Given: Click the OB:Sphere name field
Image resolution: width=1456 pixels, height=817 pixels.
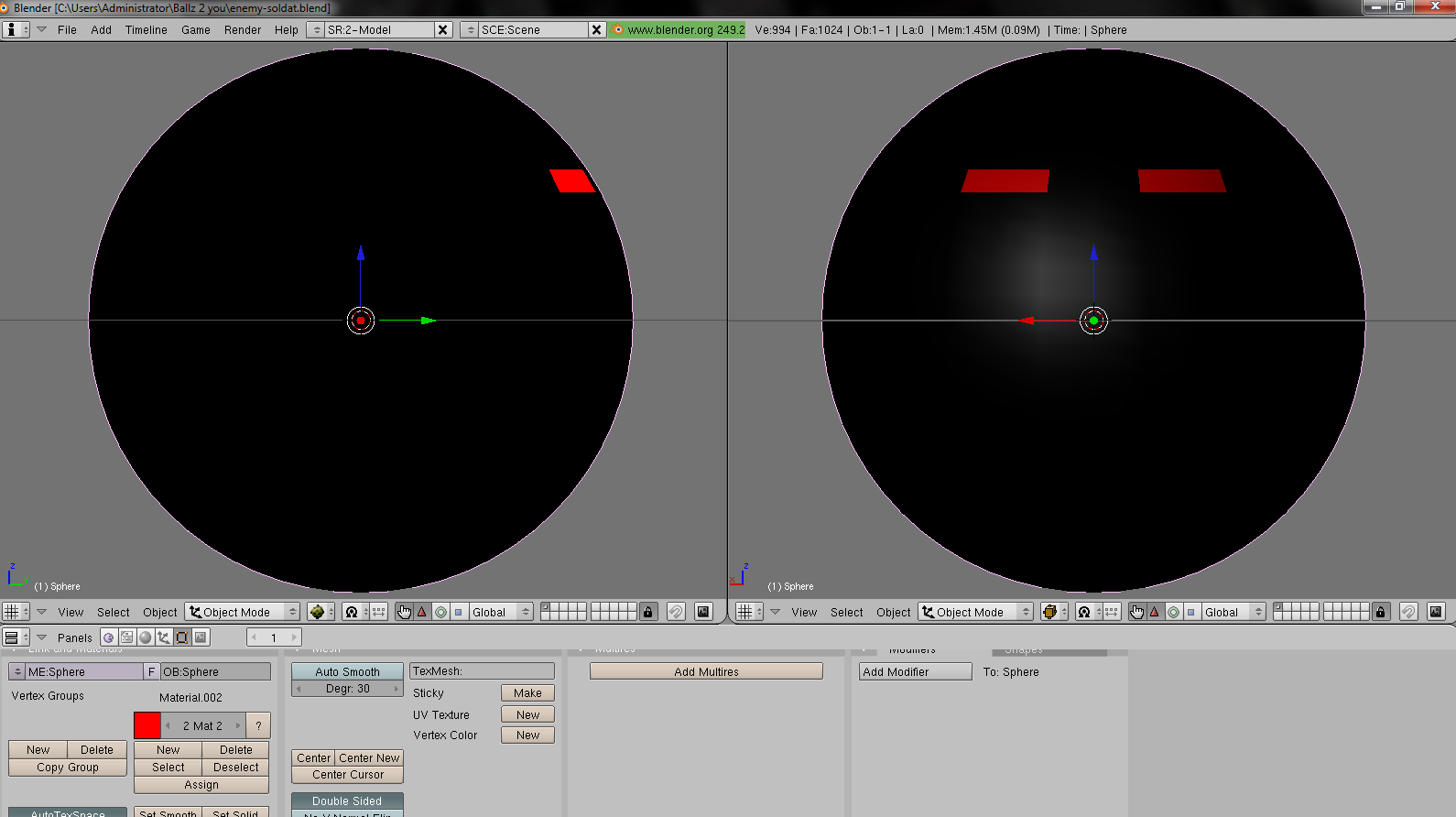Looking at the screenshot, I should [x=215, y=671].
